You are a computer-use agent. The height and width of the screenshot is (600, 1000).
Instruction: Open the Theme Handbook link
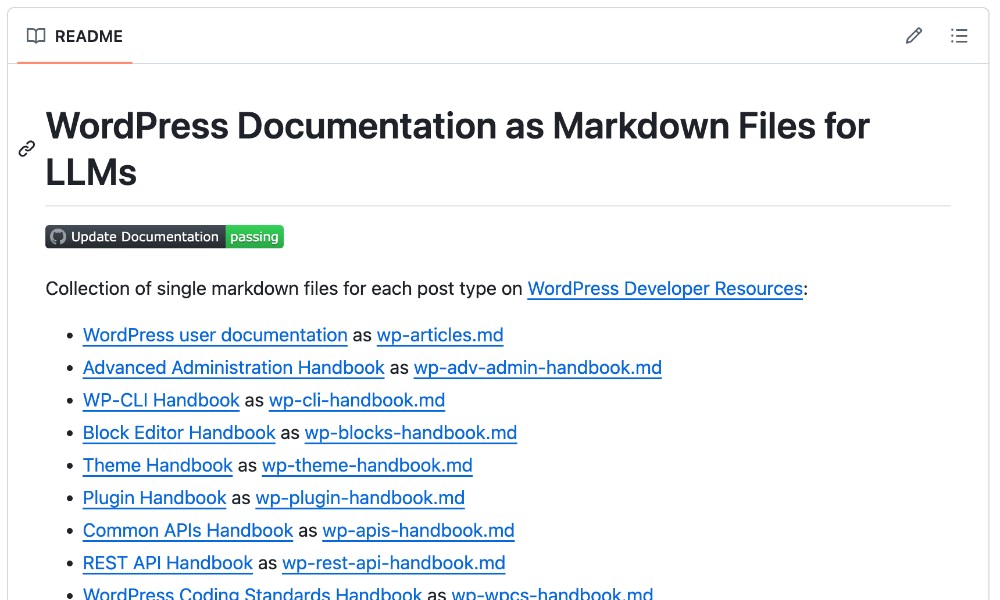(x=157, y=465)
